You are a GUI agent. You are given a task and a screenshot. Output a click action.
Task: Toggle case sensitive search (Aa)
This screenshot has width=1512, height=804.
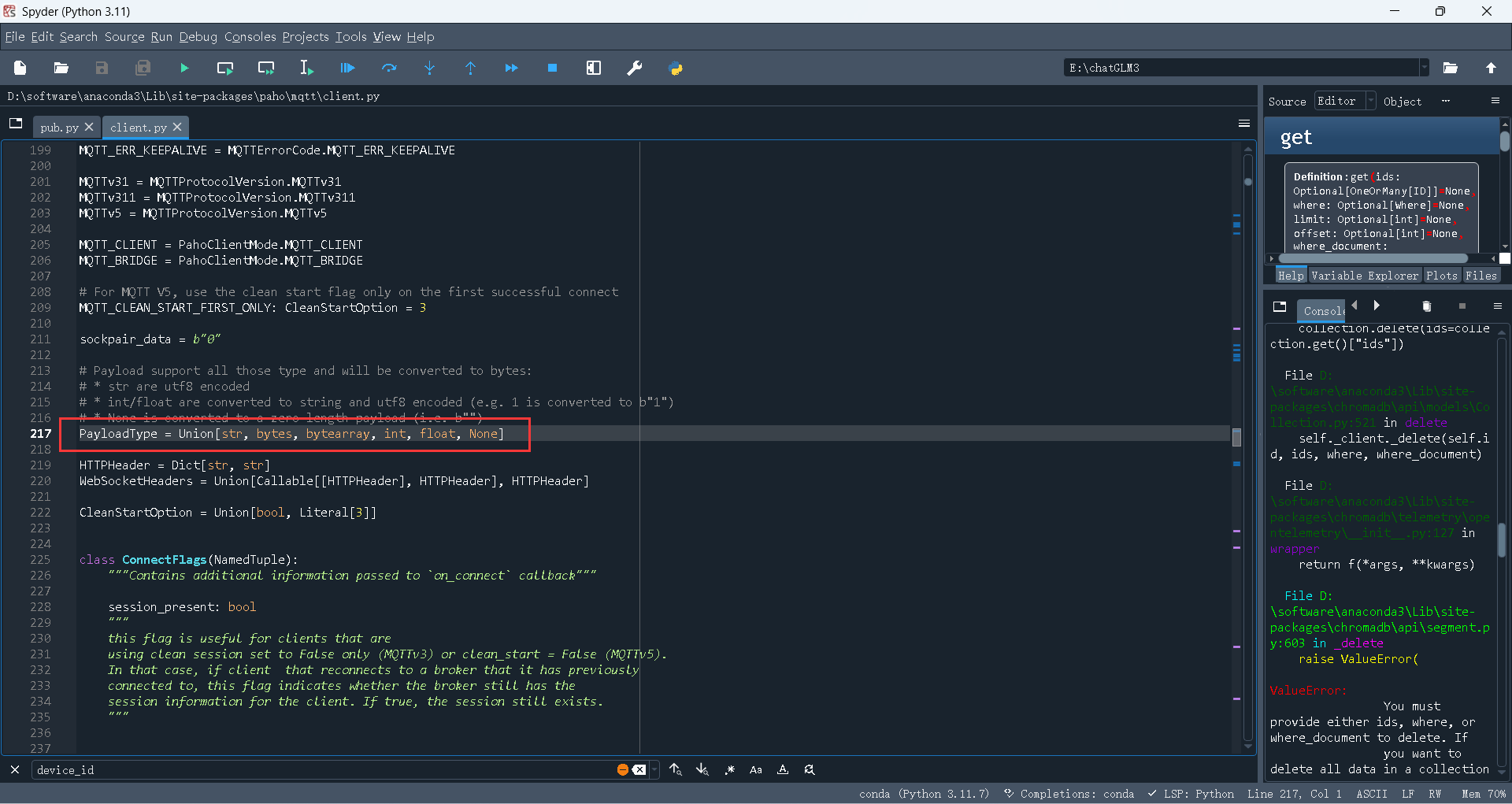pos(756,770)
